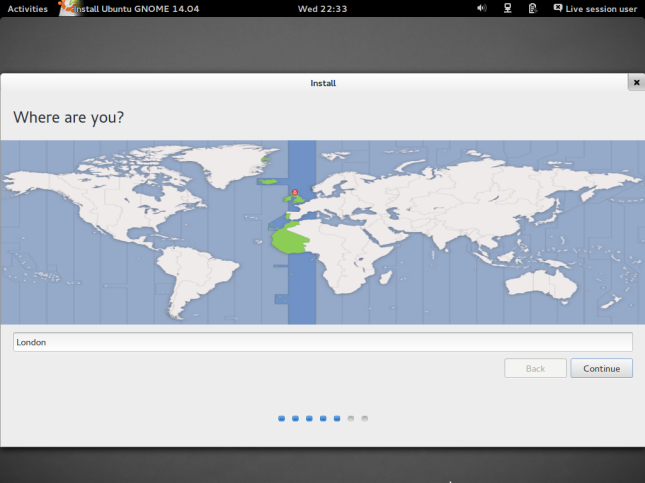Click the Install window title
The height and width of the screenshot is (483, 645).
[x=323, y=83]
